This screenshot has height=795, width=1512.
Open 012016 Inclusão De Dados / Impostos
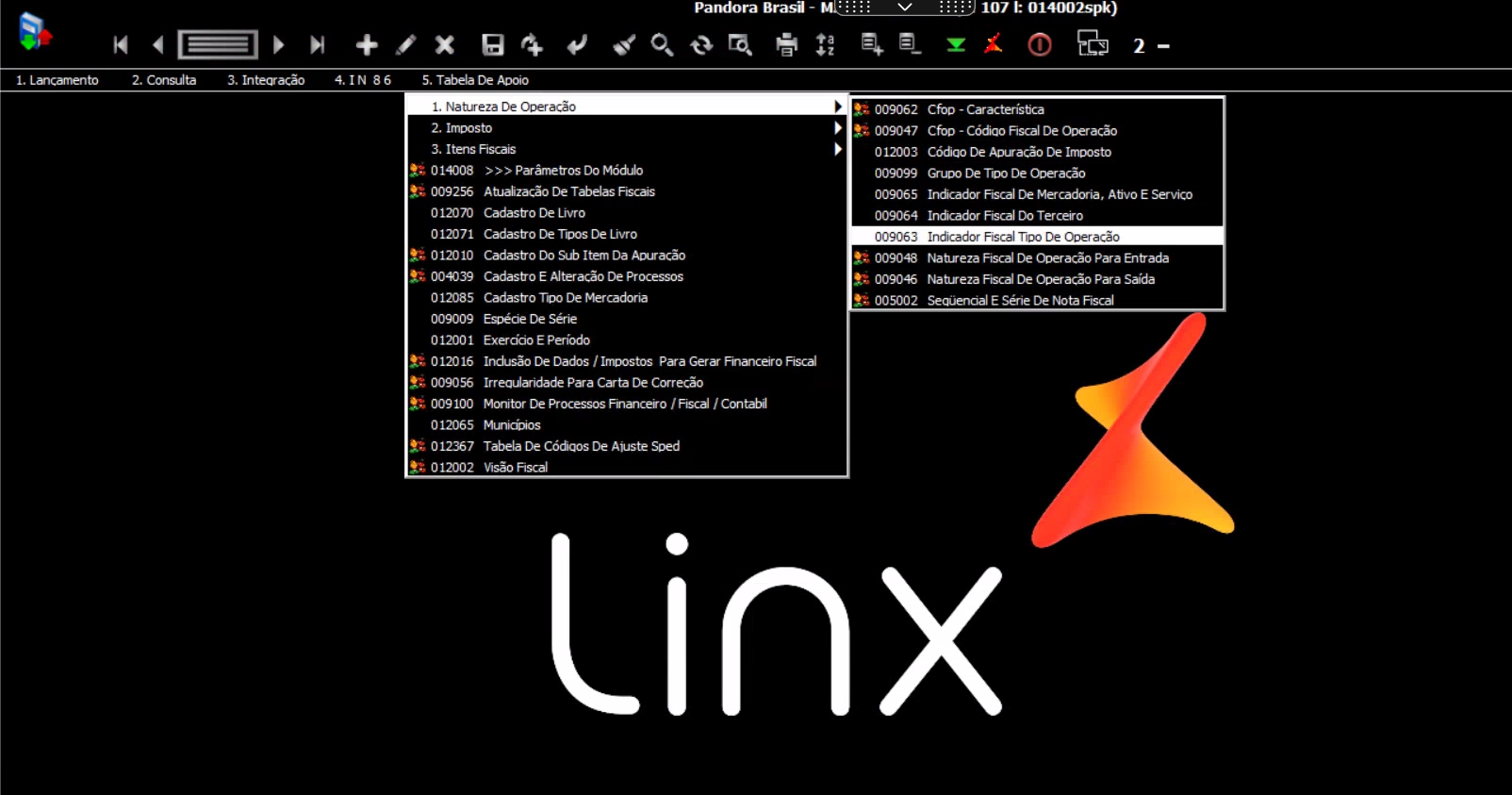(x=627, y=361)
